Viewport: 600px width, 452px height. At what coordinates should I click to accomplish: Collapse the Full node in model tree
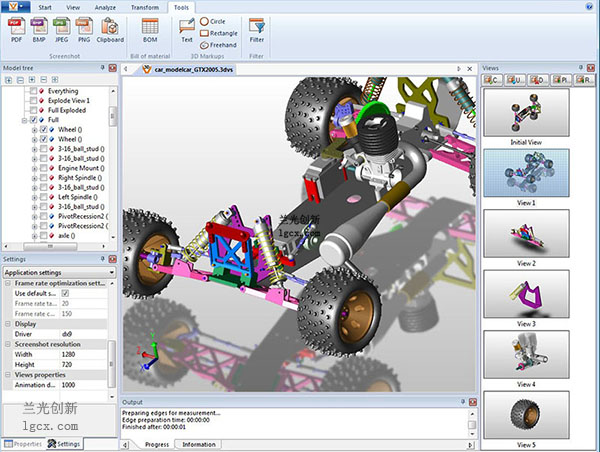point(24,120)
